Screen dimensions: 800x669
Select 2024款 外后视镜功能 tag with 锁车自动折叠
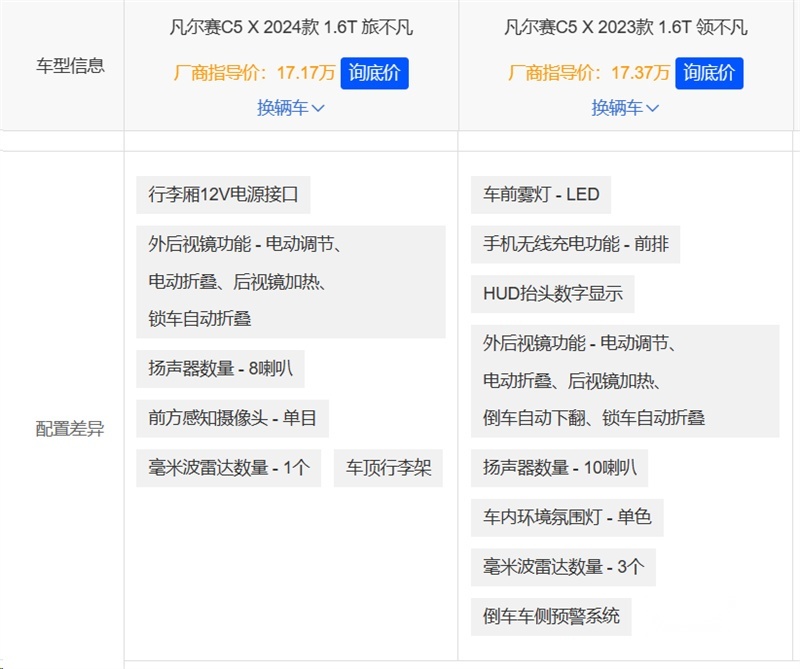pos(291,282)
